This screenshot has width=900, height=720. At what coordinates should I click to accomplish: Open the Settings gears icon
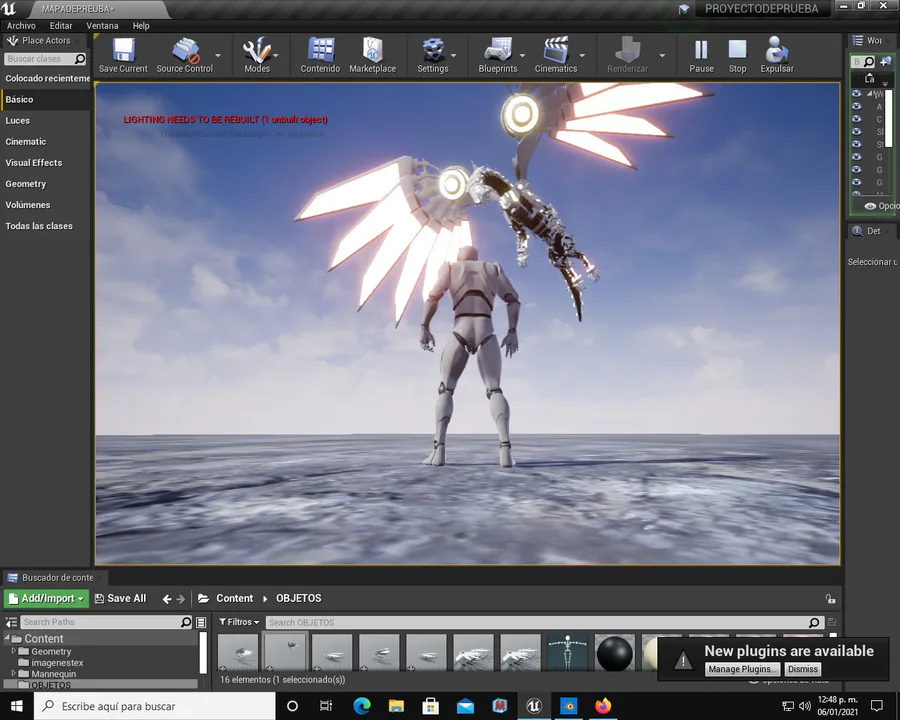pyautogui.click(x=433, y=50)
